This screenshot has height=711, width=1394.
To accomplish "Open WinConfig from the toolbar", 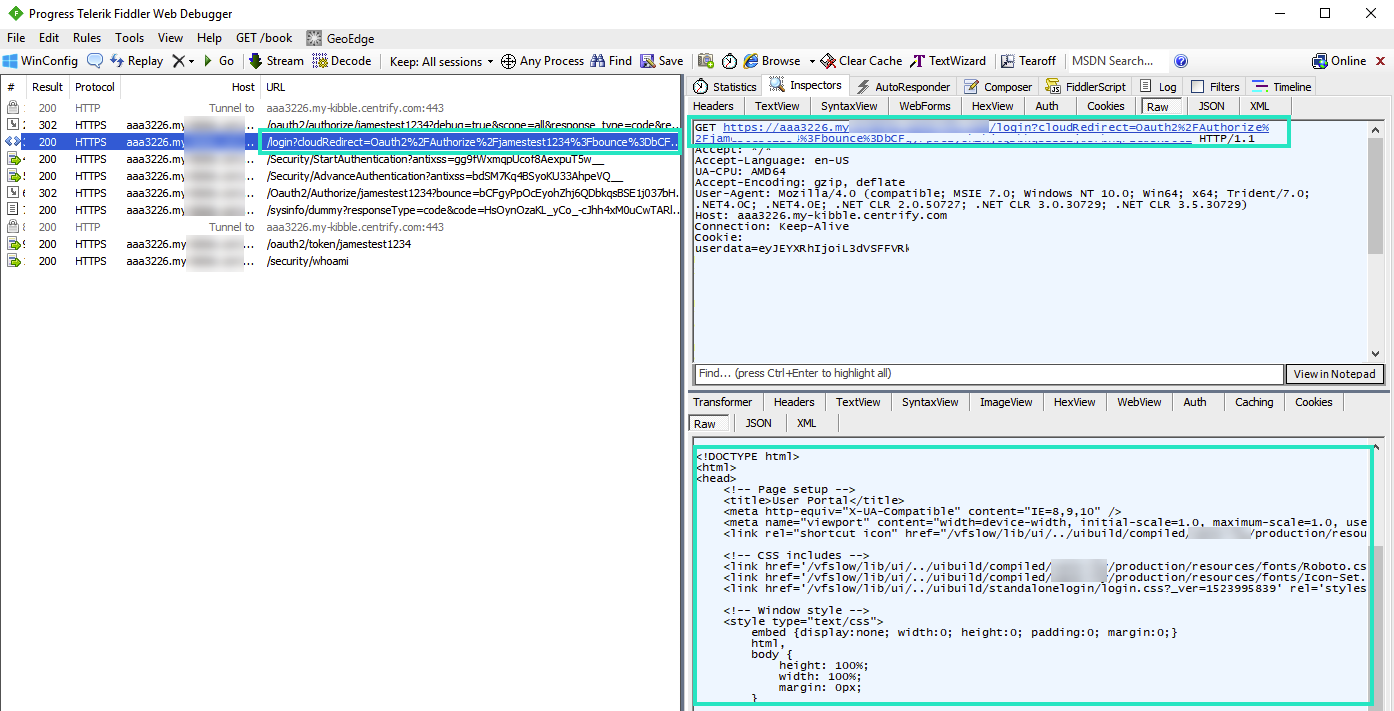I will click(x=41, y=61).
